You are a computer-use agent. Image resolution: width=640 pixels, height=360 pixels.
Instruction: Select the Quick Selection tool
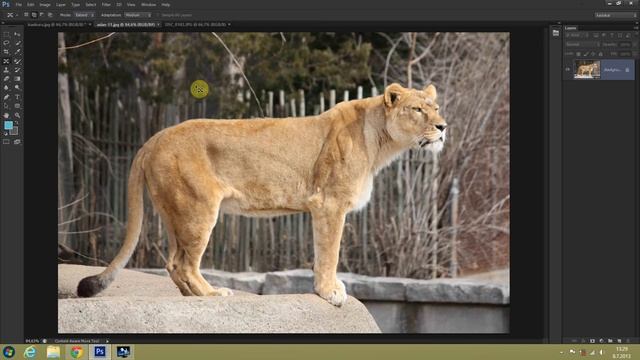(17, 43)
